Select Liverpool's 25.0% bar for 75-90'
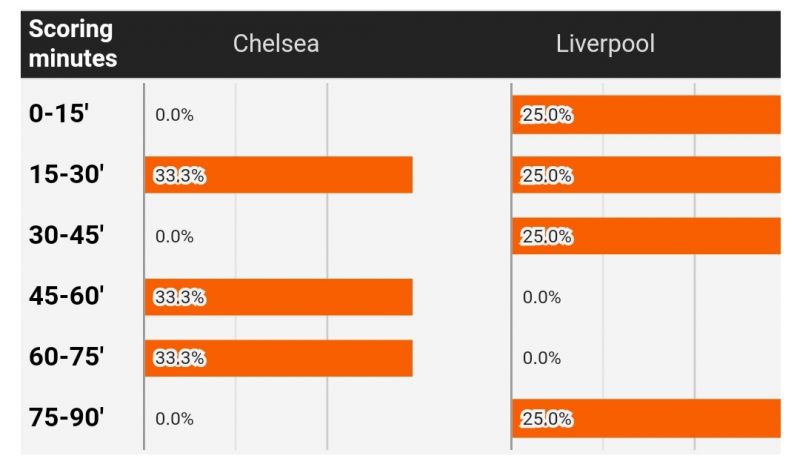This screenshot has height=470, width=800. pyautogui.click(x=646, y=418)
